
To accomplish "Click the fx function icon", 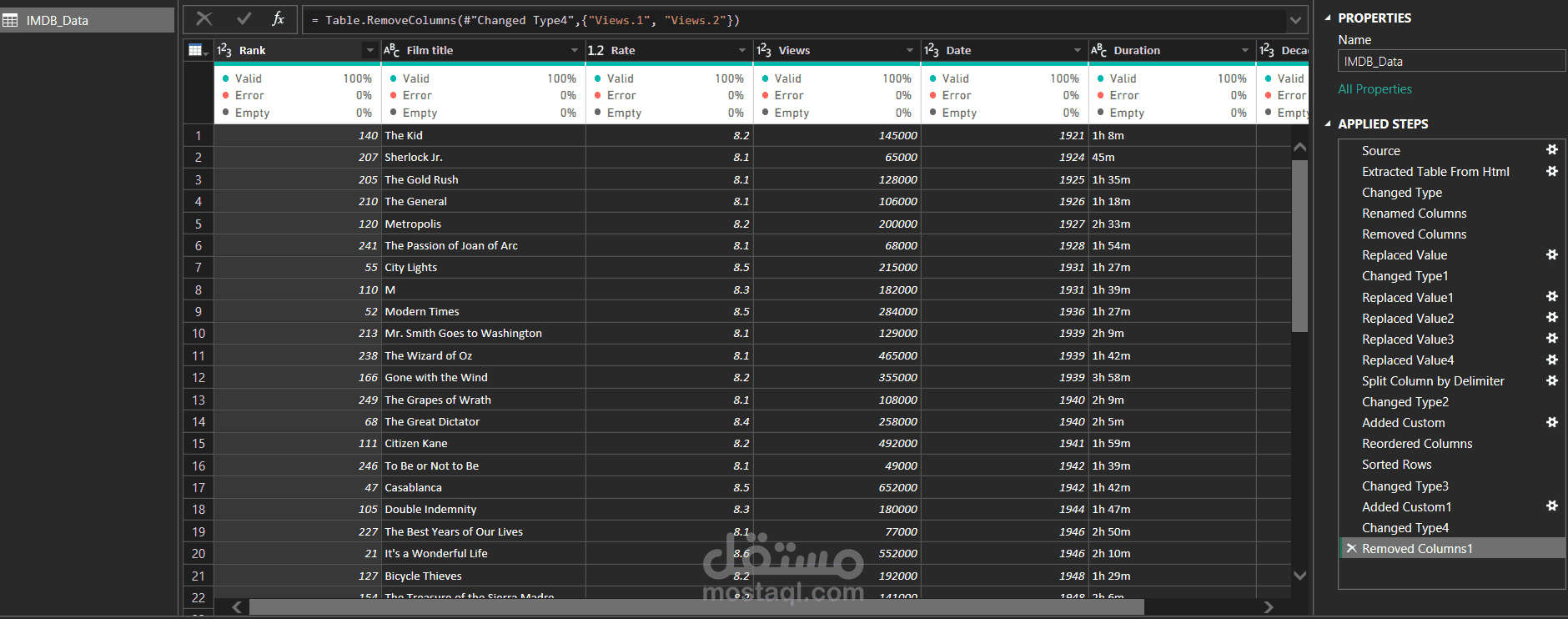I will [x=279, y=19].
